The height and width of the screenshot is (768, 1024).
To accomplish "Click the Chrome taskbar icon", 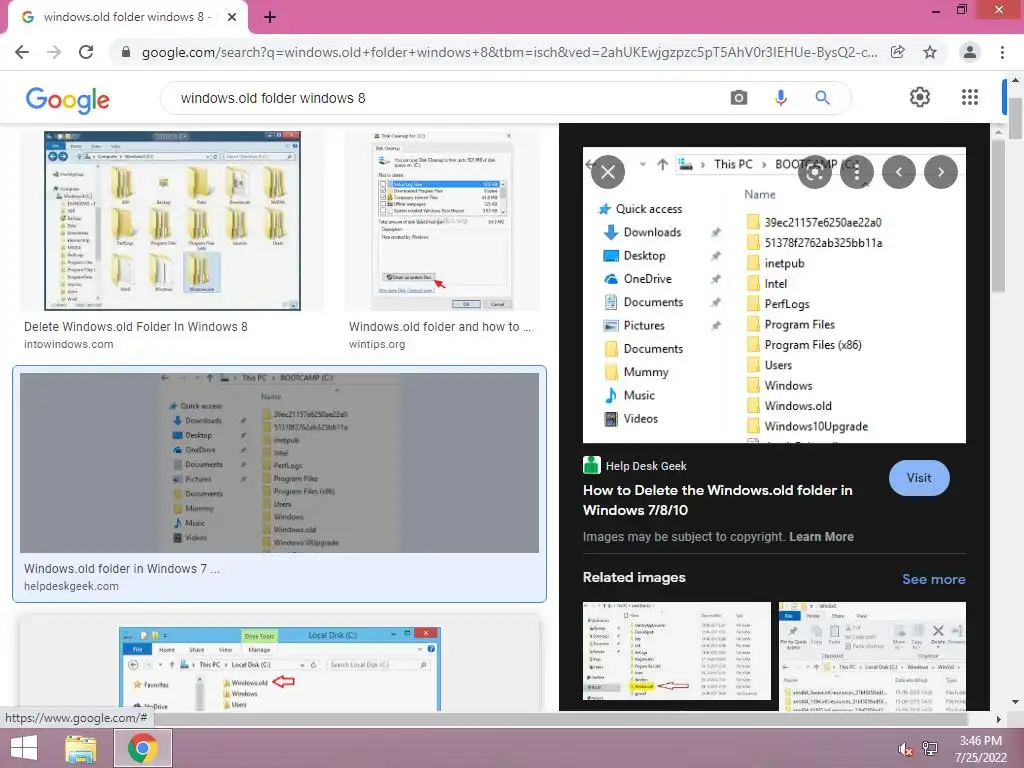I will pyautogui.click(x=143, y=748).
